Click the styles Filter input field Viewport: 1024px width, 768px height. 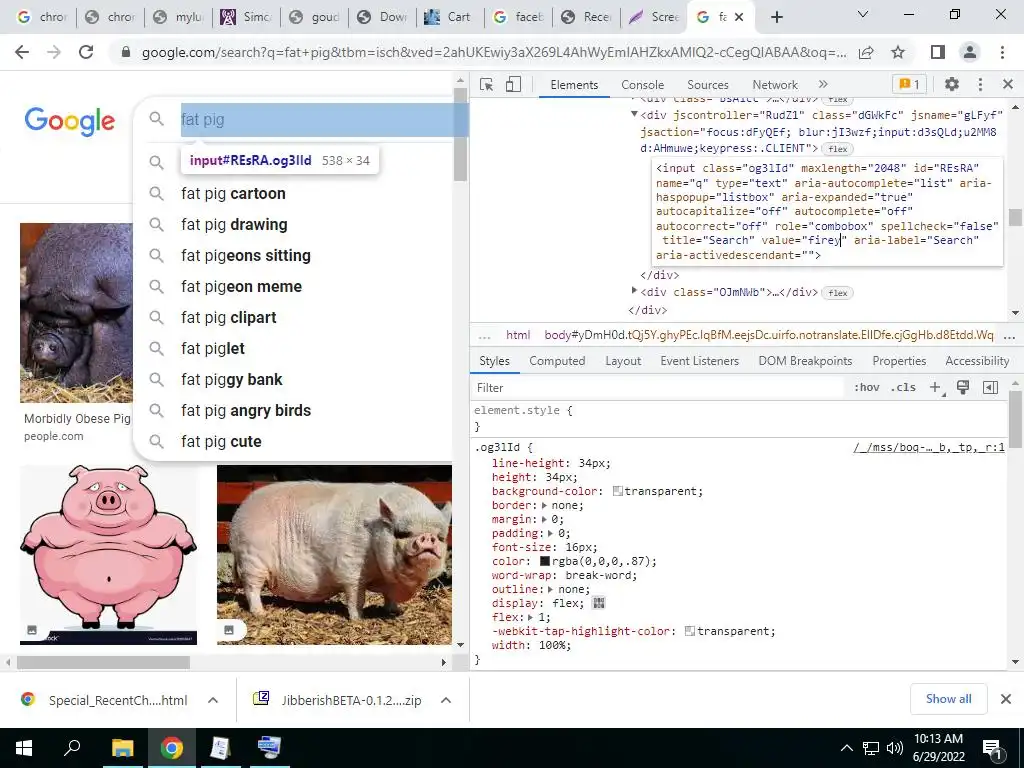click(x=656, y=388)
